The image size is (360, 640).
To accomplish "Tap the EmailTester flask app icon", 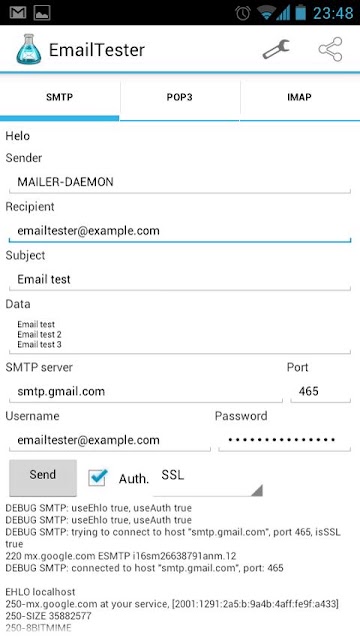I will click(x=29, y=49).
